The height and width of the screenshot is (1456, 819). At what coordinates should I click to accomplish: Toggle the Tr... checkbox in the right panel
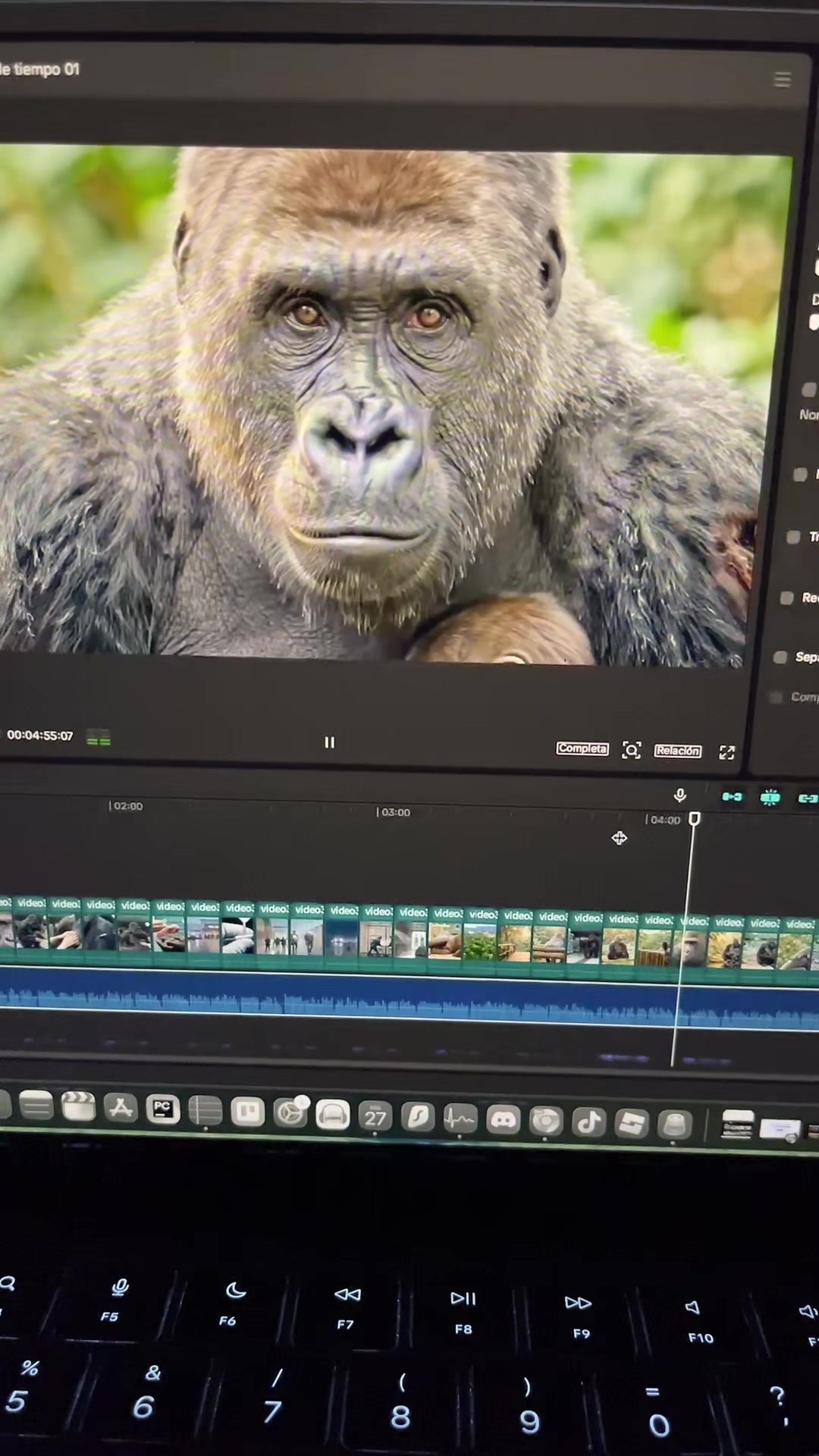(x=793, y=537)
